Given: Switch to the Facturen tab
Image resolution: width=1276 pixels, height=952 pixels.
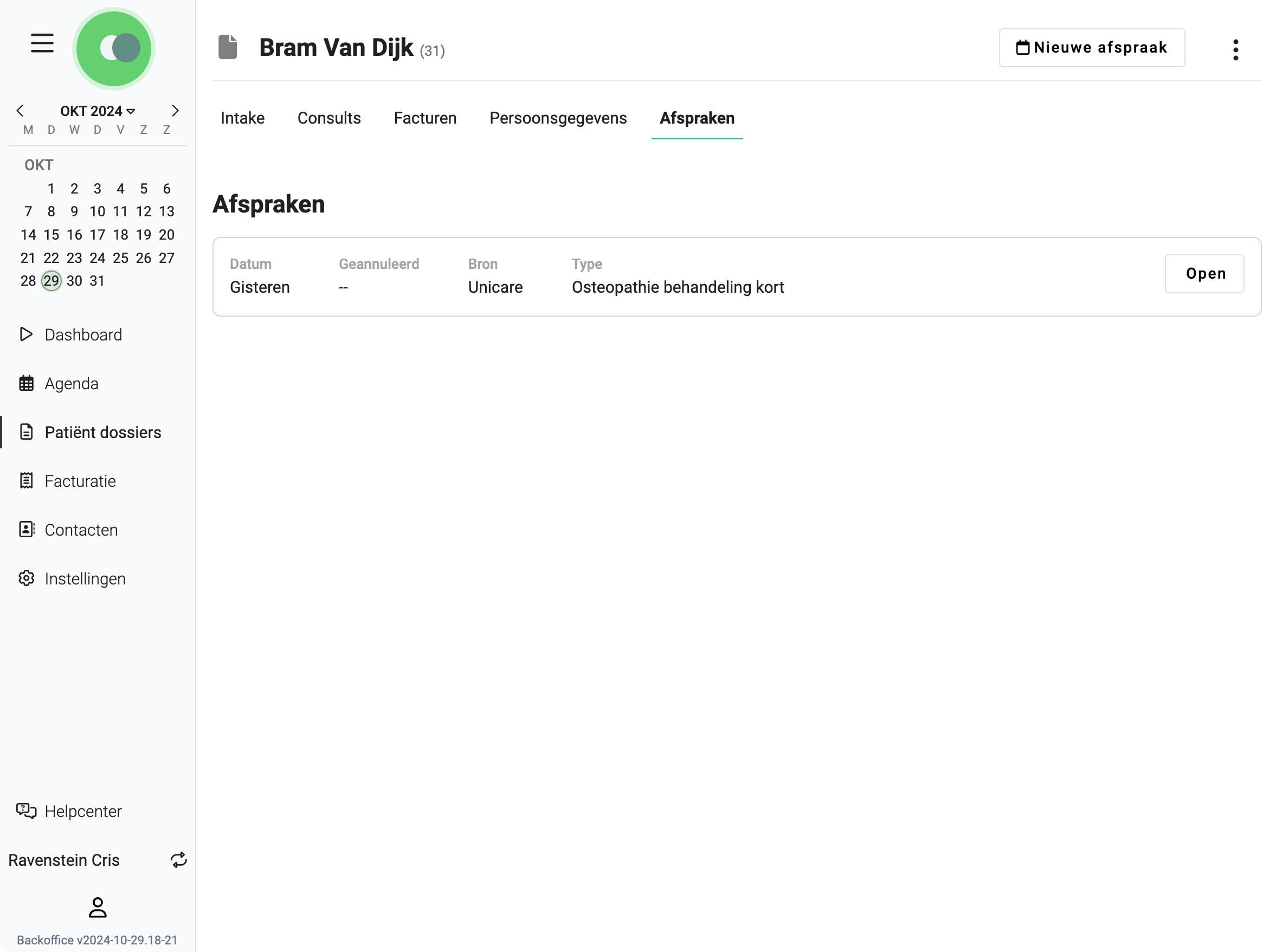Looking at the screenshot, I should [424, 118].
